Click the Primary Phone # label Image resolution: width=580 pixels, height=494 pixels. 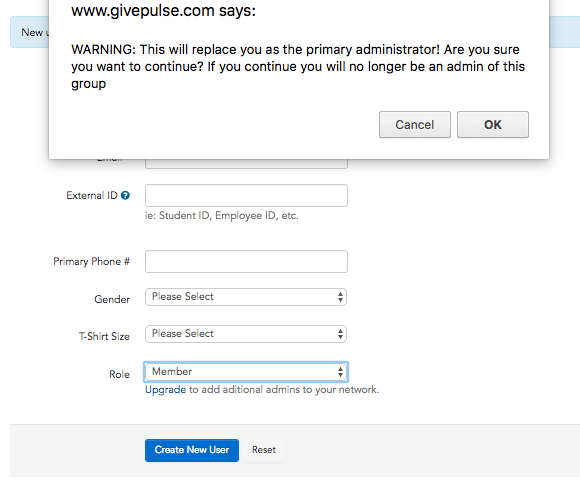(x=91, y=261)
